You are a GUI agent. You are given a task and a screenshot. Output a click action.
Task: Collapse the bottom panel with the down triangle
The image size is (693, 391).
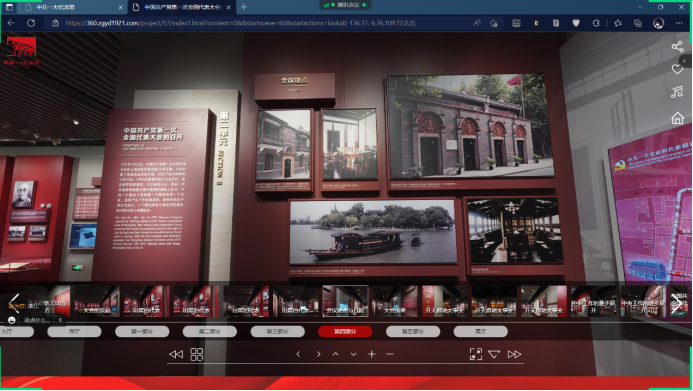(x=494, y=354)
